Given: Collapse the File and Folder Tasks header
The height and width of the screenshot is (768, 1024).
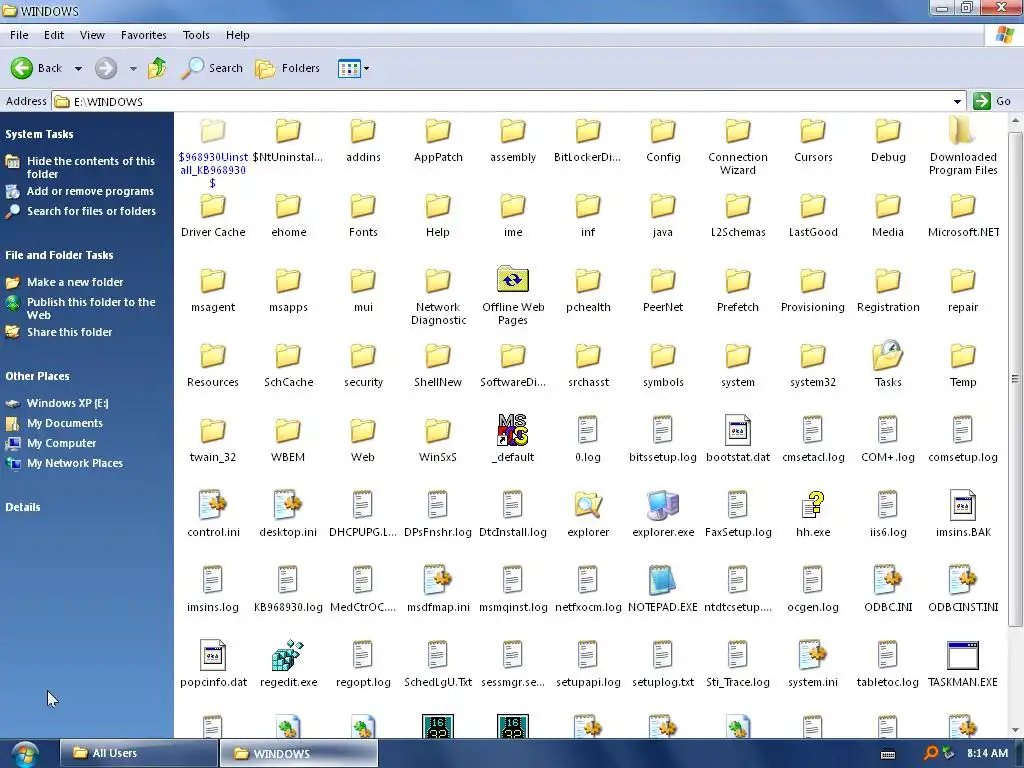Looking at the screenshot, I should pos(59,255).
